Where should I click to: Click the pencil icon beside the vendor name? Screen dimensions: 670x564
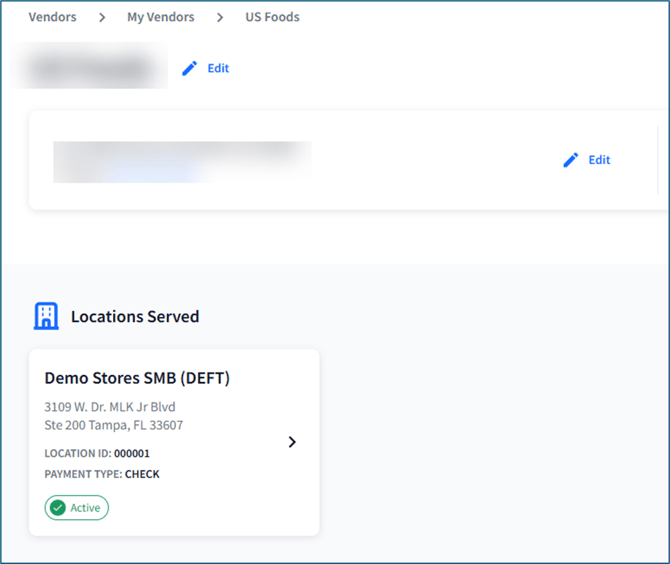click(x=190, y=69)
